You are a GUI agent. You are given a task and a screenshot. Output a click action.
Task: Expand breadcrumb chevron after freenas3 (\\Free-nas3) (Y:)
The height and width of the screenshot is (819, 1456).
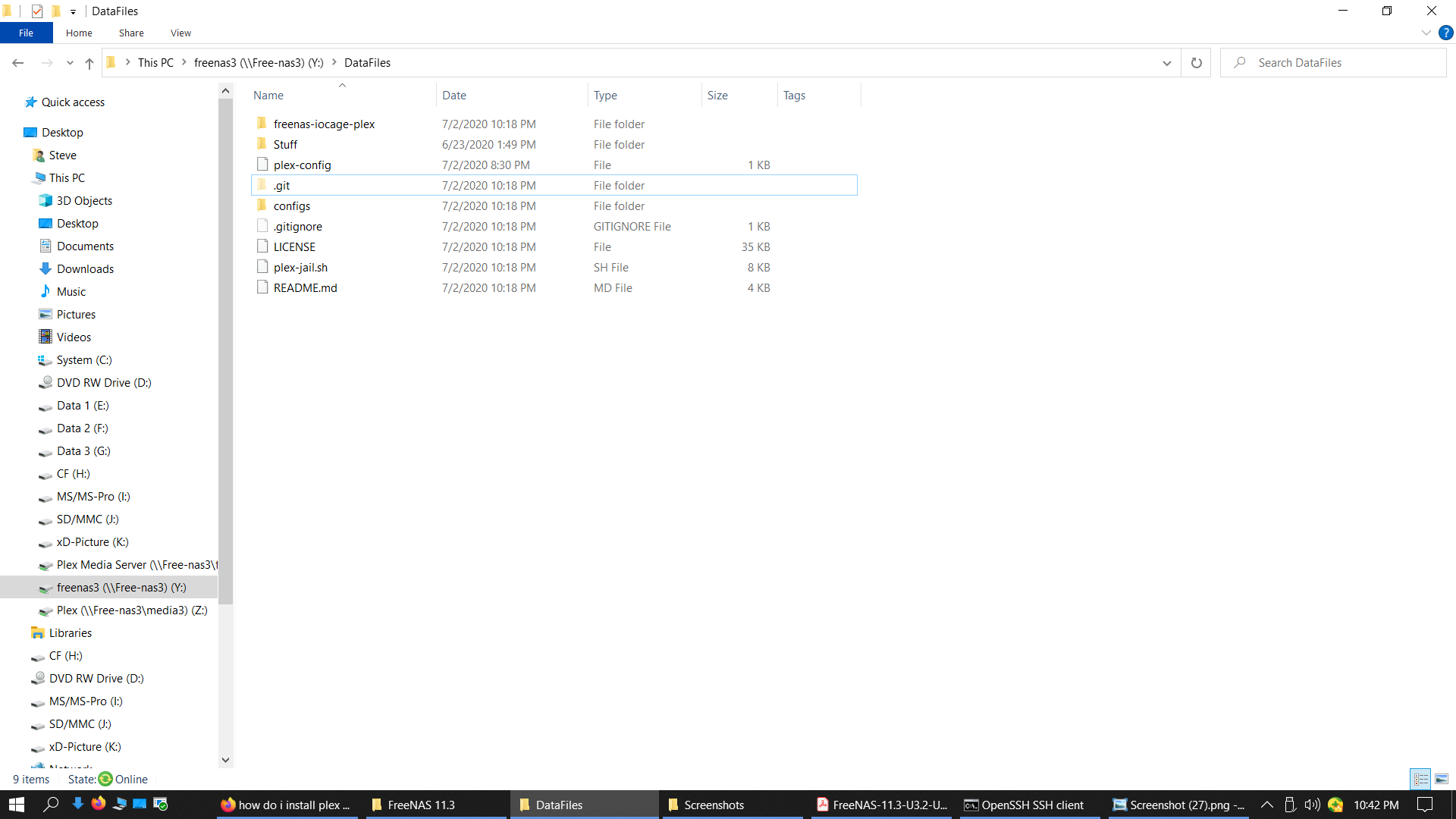[x=334, y=62]
